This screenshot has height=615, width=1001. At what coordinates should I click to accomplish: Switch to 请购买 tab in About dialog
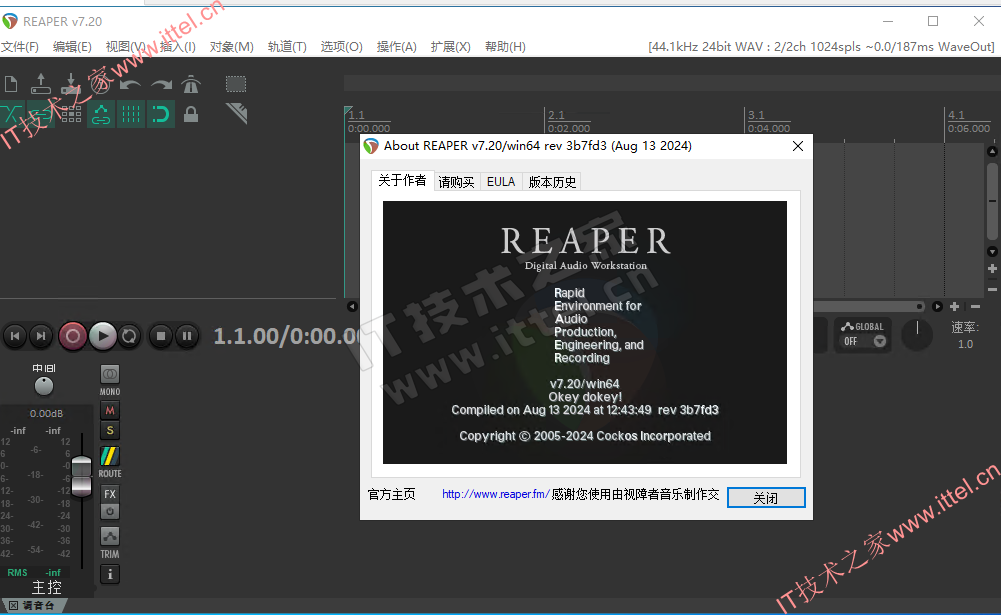click(x=456, y=182)
